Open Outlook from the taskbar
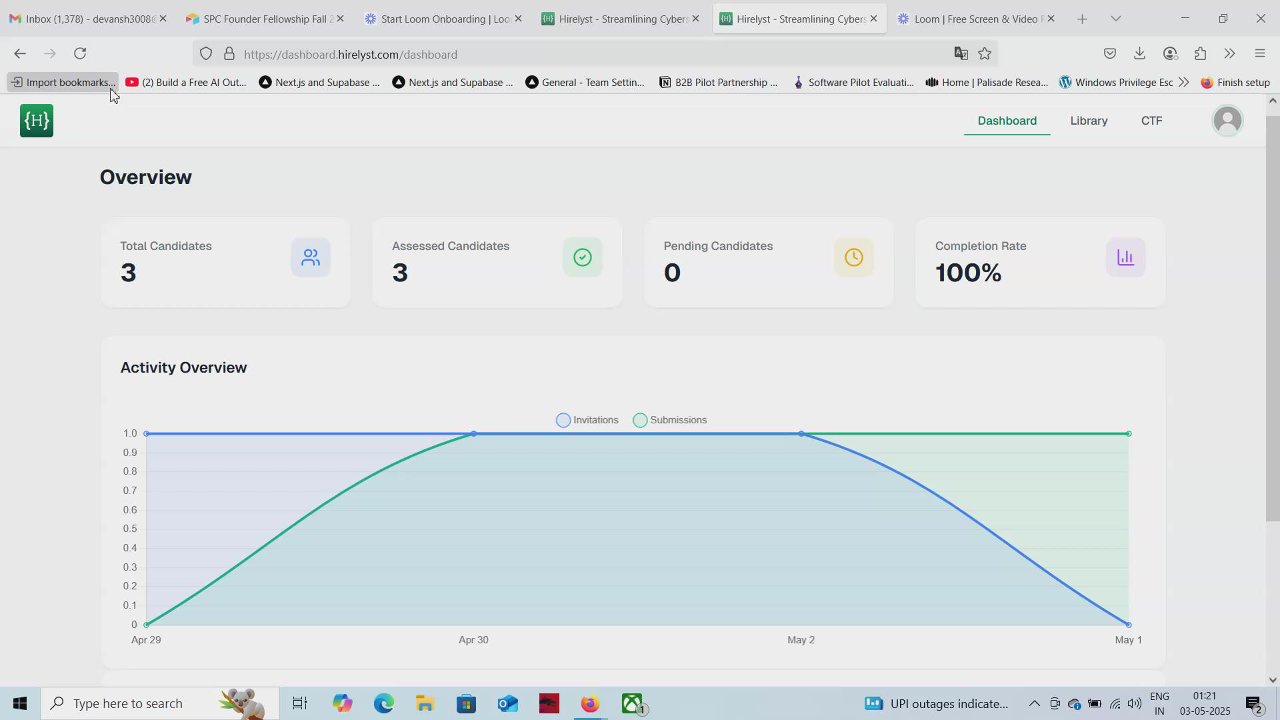Screen dimensions: 1280x720 [507, 704]
